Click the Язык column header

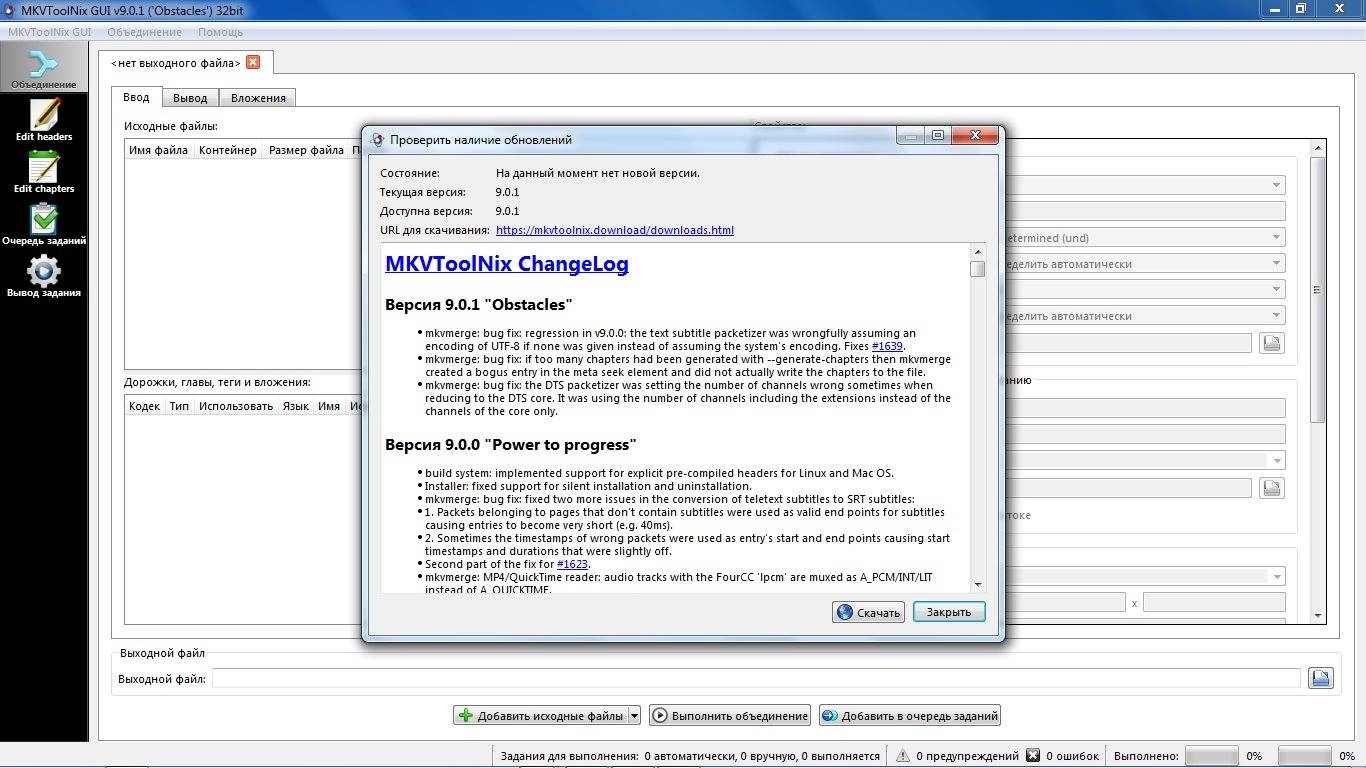[295, 406]
